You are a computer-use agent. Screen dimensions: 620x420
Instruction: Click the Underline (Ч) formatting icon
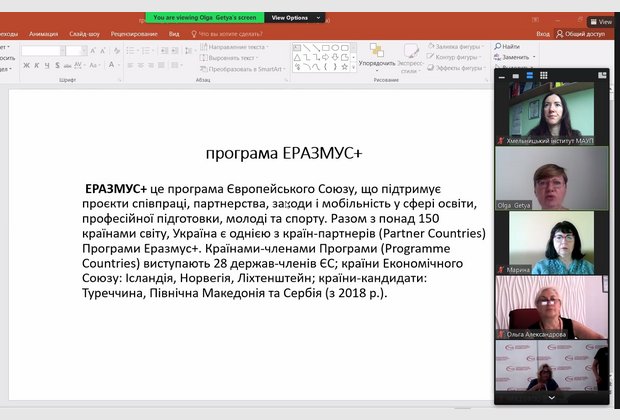point(47,66)
